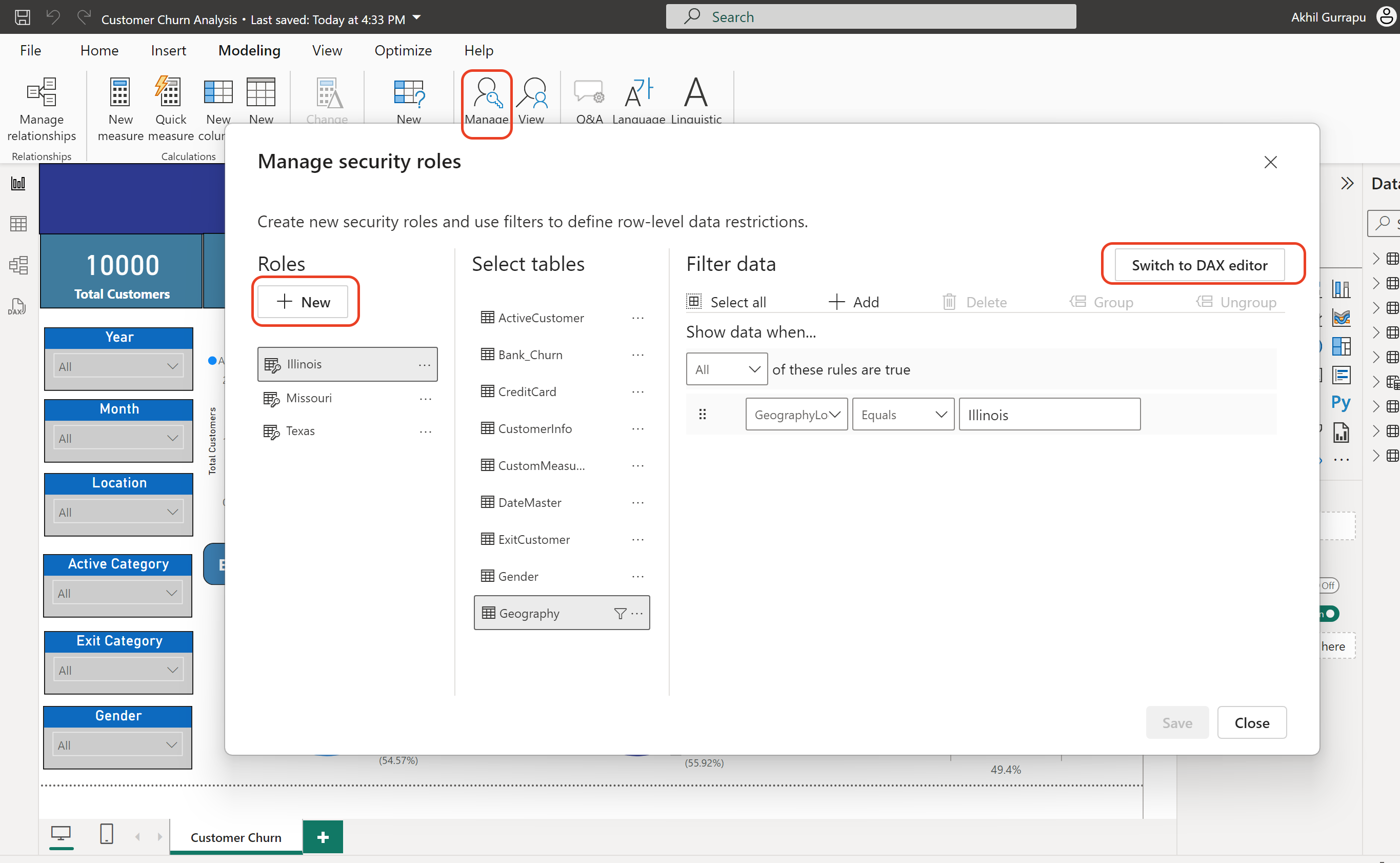Open the All rules condition dropdown
Screen dimensions: 1400x863
click(x=726, y=369)
